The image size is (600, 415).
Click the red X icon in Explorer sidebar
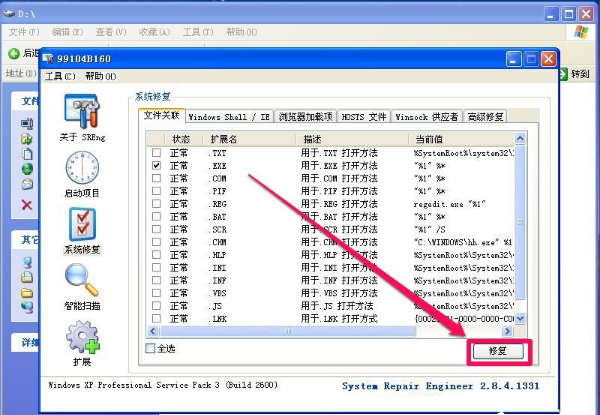pos(27,204)
